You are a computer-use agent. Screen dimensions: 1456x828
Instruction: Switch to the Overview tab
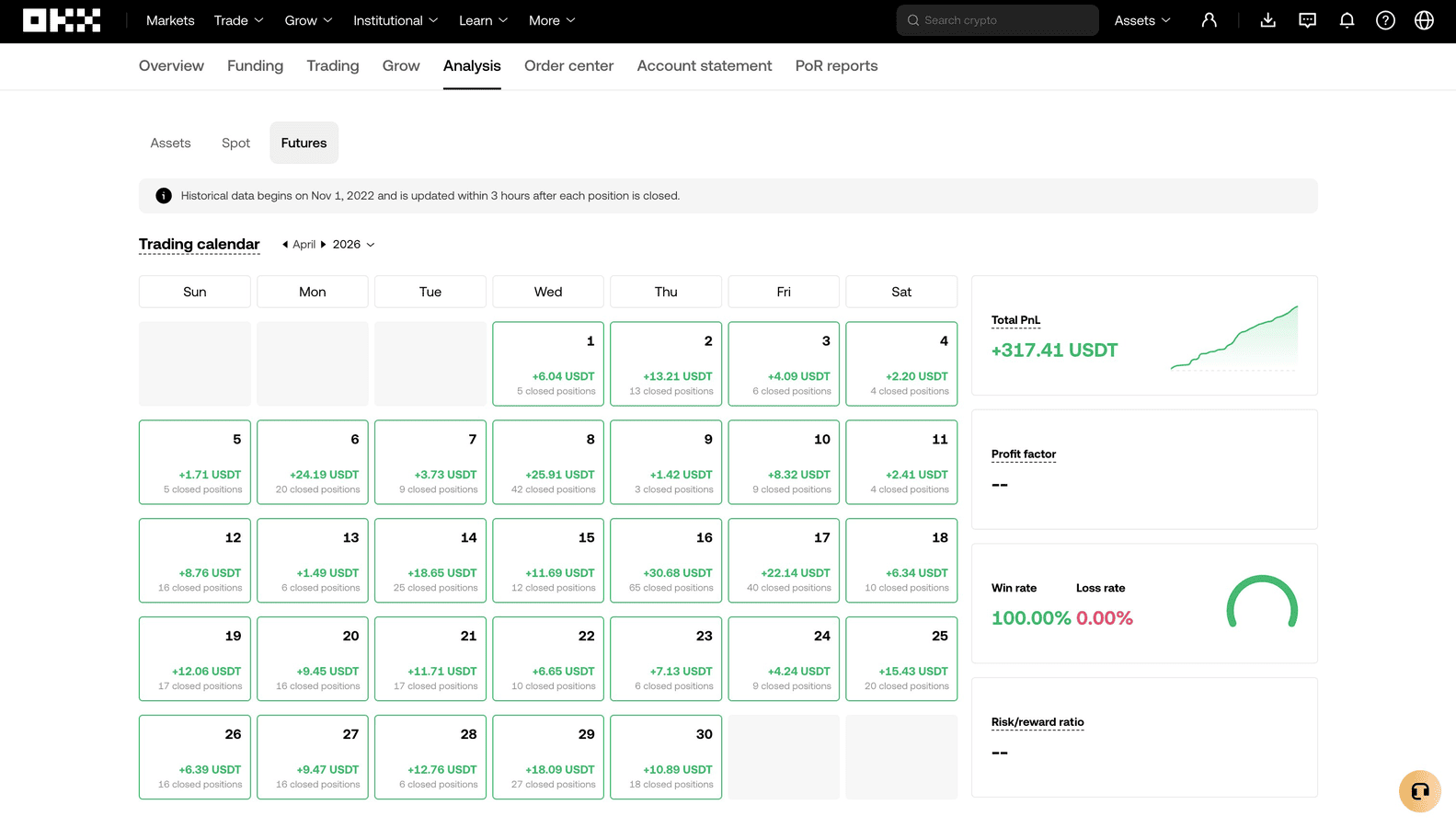[x=171, y=66]
